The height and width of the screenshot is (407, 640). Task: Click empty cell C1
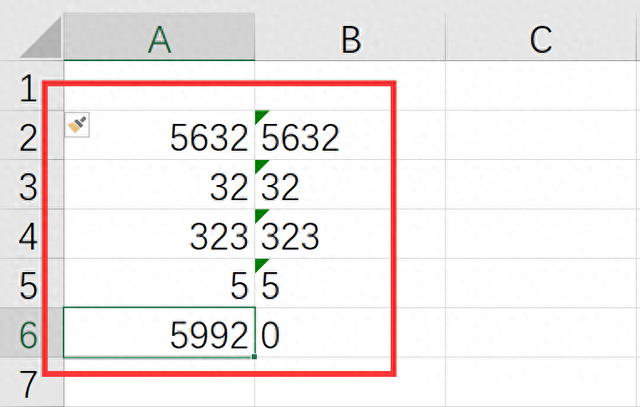[541, 86]
